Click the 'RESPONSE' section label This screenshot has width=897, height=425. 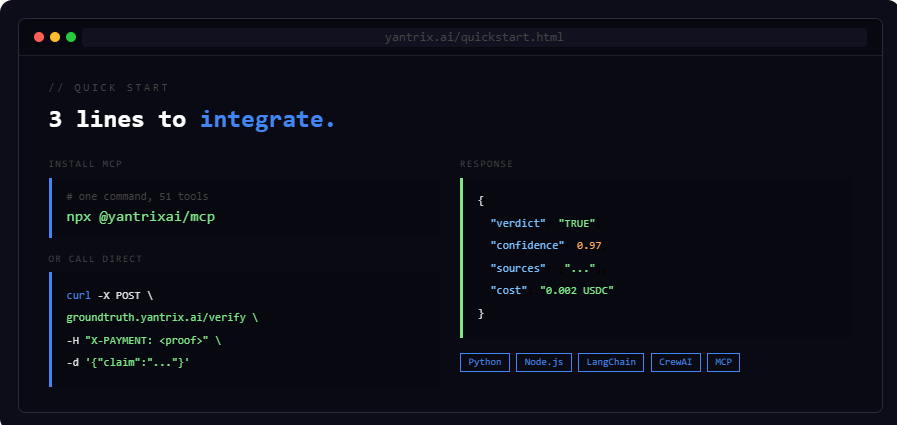(x=486, y=164)
